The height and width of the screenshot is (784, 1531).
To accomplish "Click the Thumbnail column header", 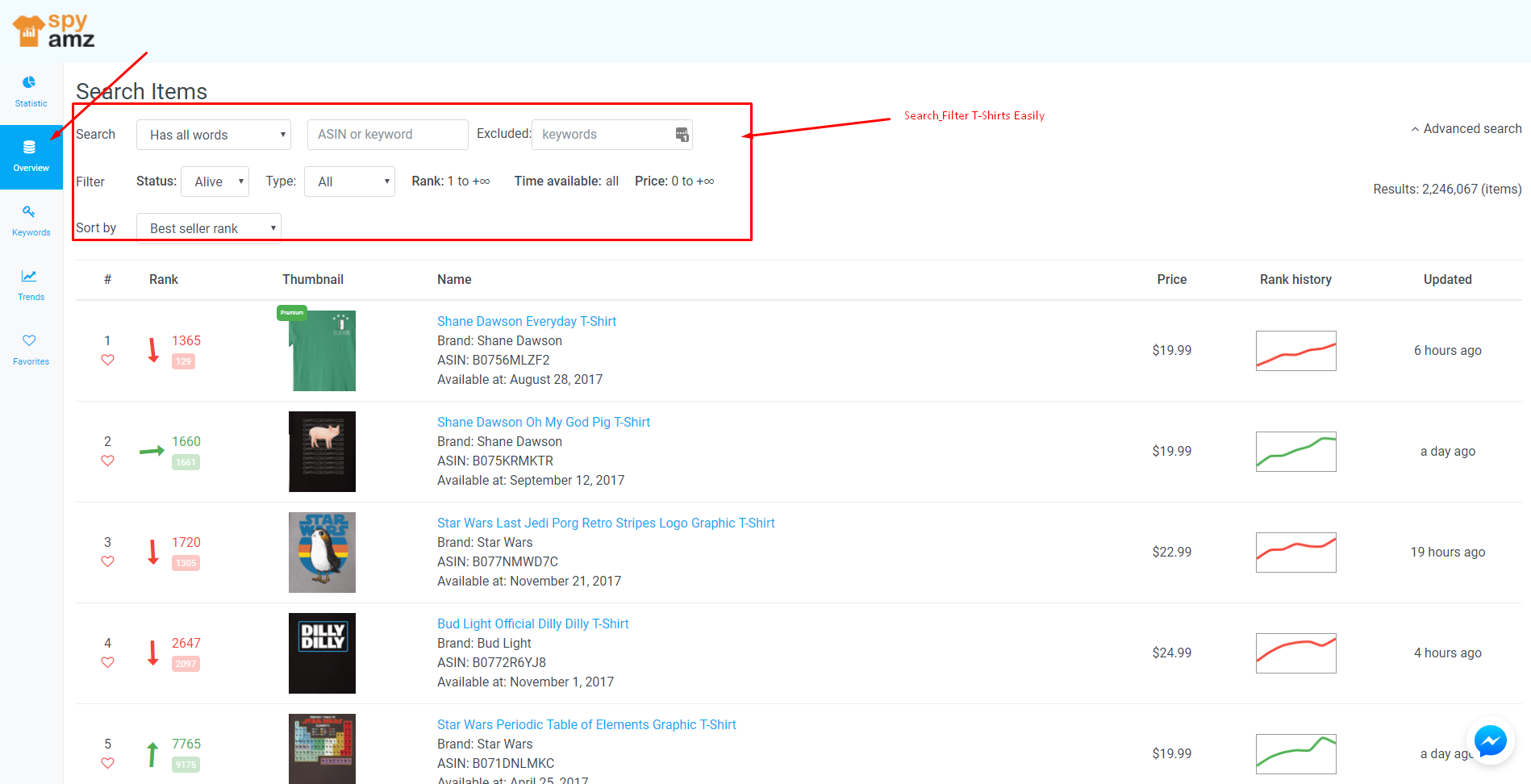I will (x=313, y=279).
